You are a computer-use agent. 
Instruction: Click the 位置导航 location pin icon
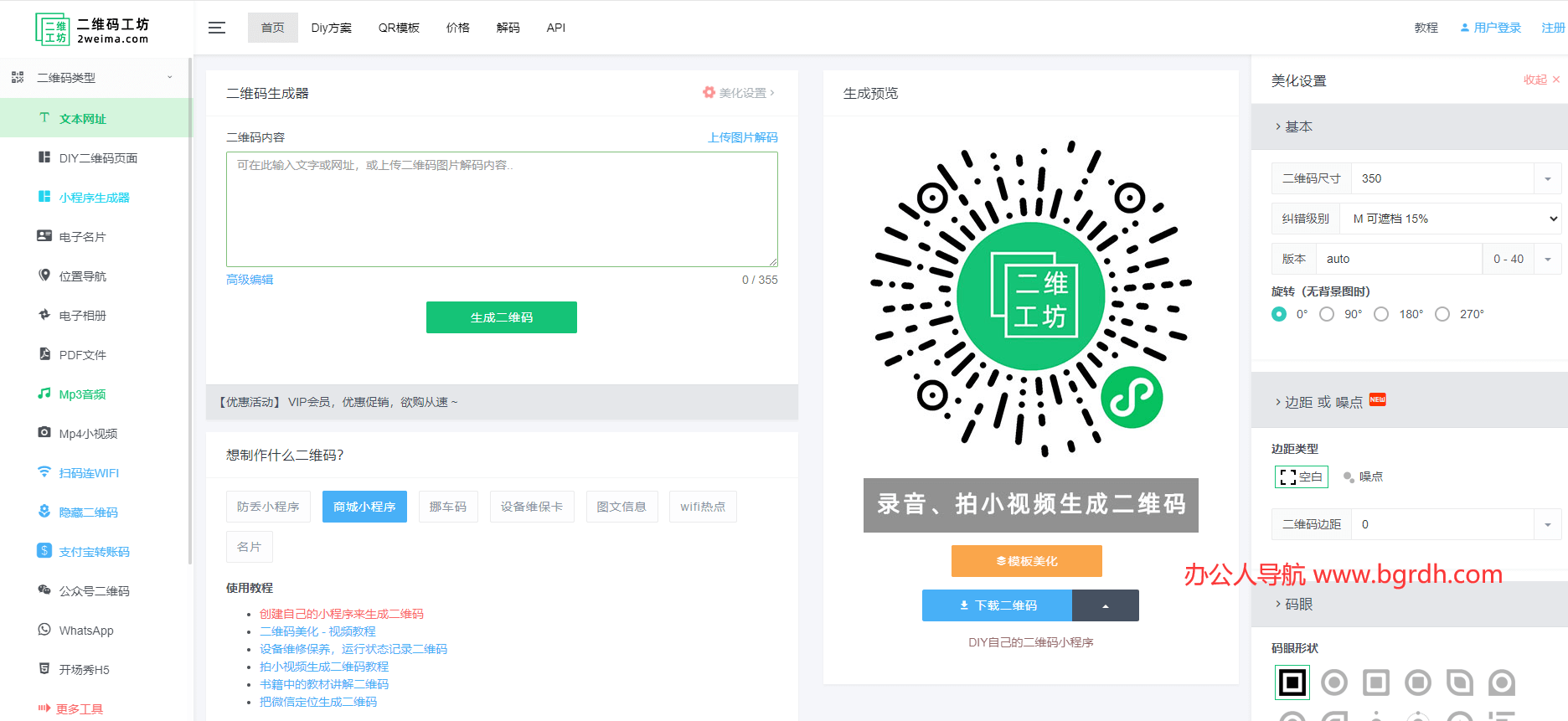[44, 276]
